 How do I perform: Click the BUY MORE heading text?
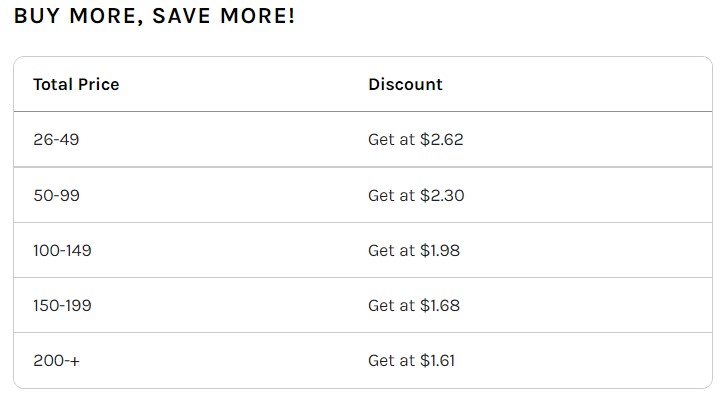(x=76, y=17)
